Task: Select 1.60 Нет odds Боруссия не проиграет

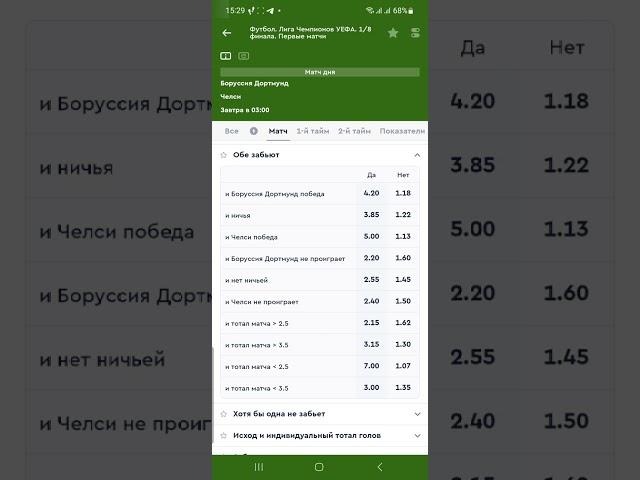Action: point(403,258)
